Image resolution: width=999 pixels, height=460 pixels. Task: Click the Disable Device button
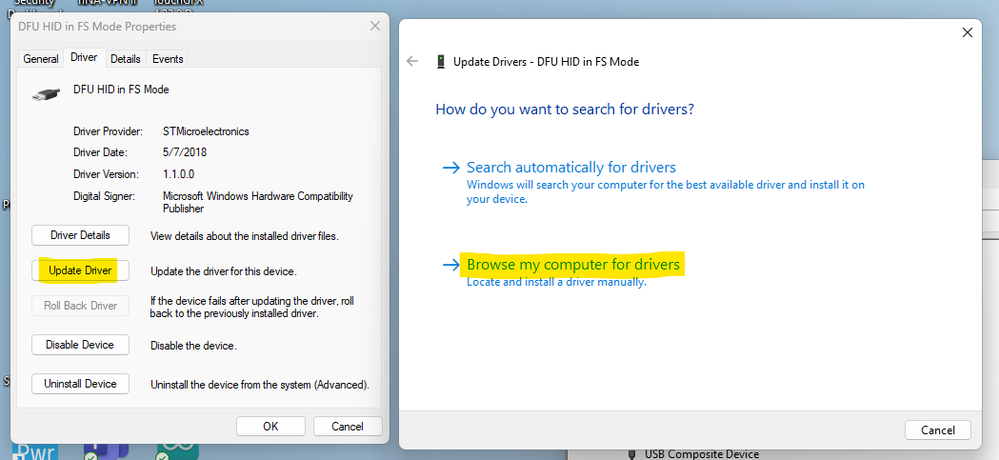pyautogui.click(x=80, y=345)
